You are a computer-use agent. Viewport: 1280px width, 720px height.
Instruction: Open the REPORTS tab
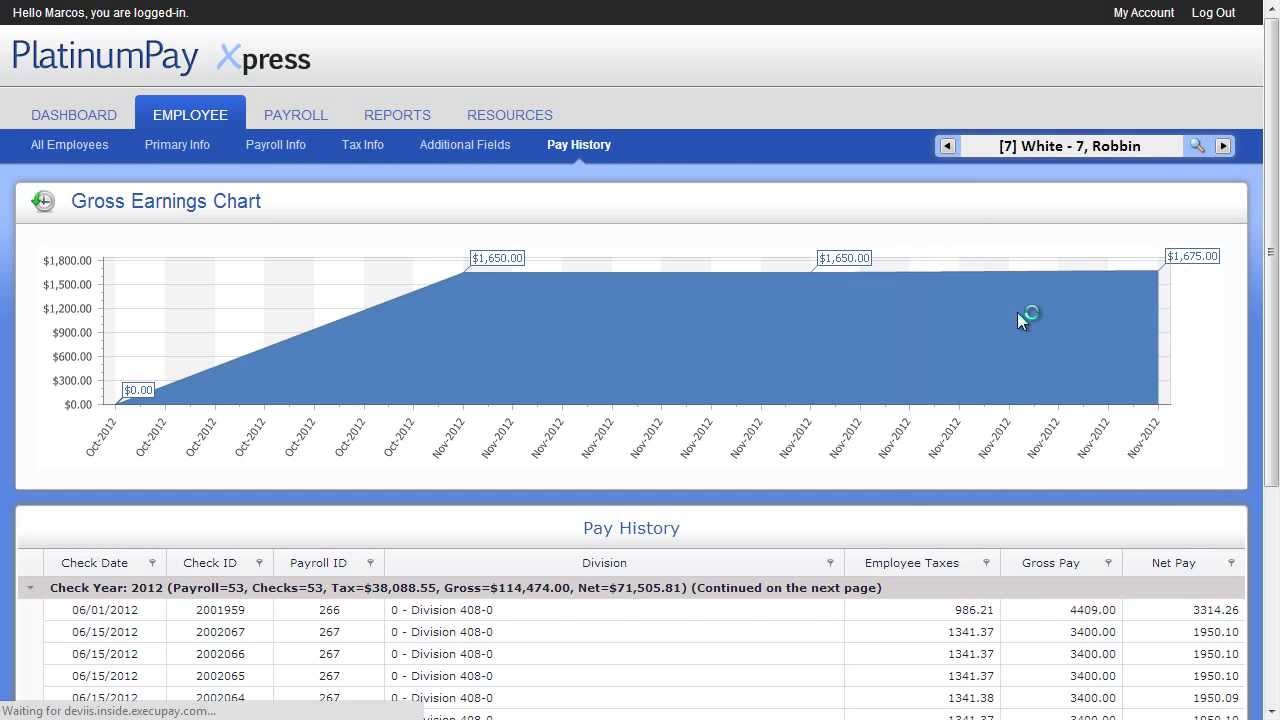397,115
